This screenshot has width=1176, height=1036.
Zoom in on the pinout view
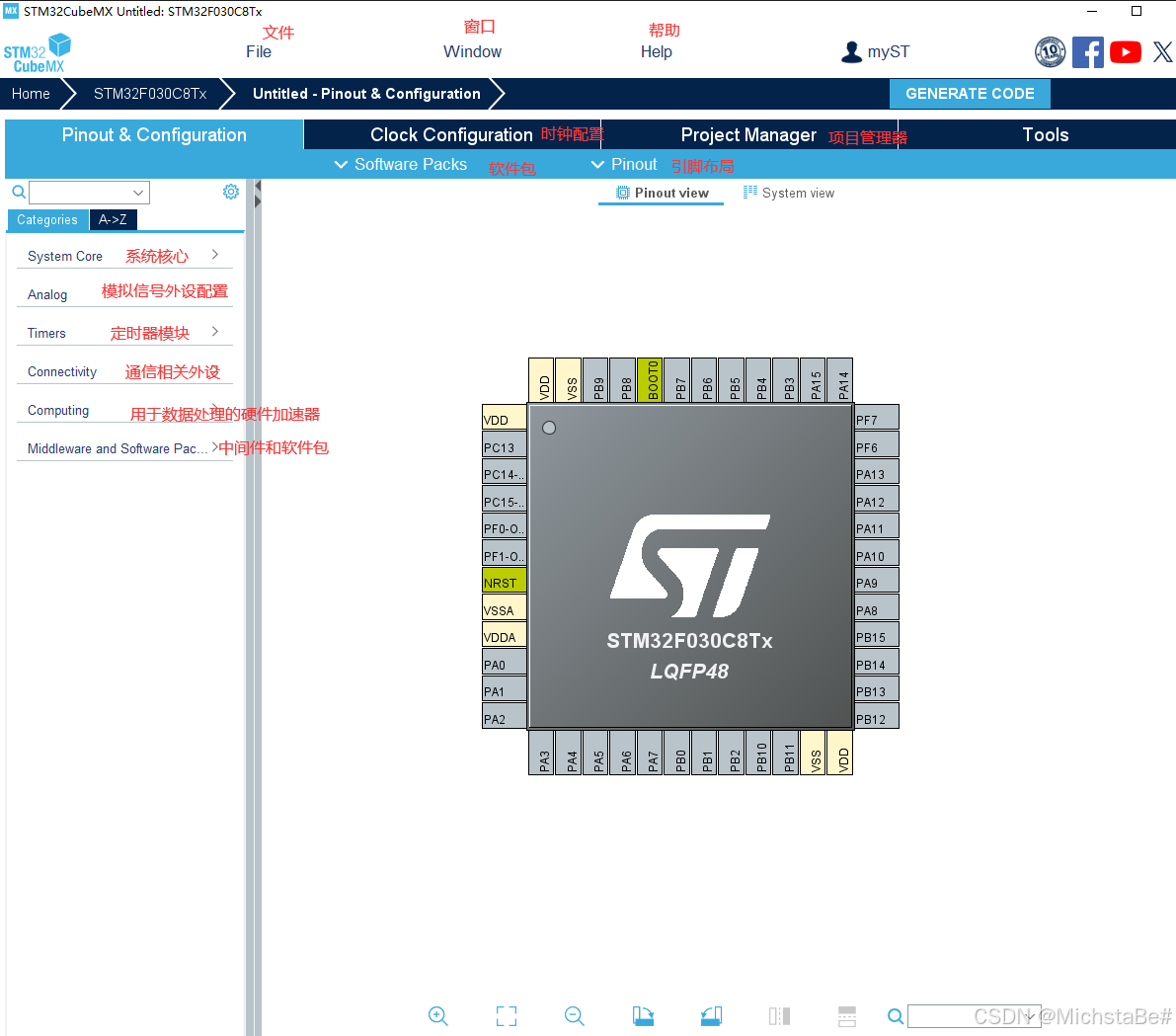(x=437, y=1015)
